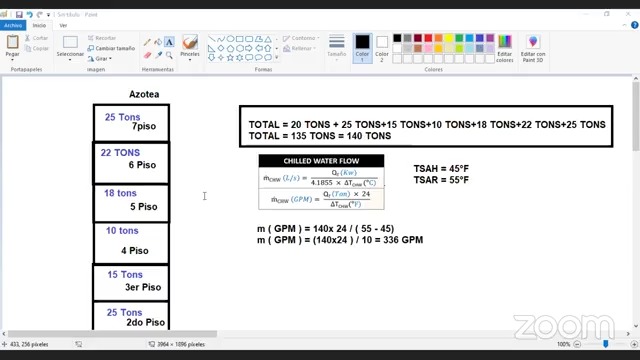This screenshot has height=360, width=640.
Task: Click the Copiar button
Action: 37,49
